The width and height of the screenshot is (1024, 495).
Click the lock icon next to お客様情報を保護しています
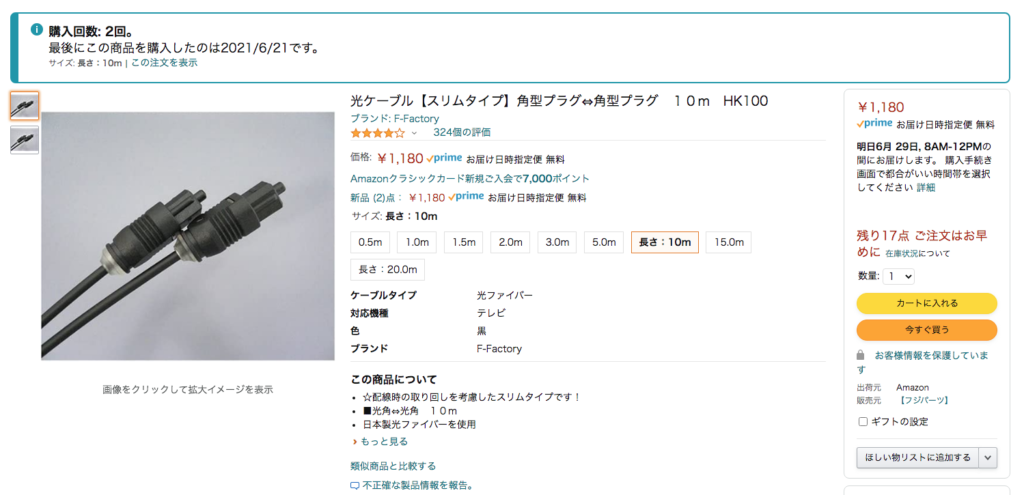pyautogui.click(x=861, y=355)
